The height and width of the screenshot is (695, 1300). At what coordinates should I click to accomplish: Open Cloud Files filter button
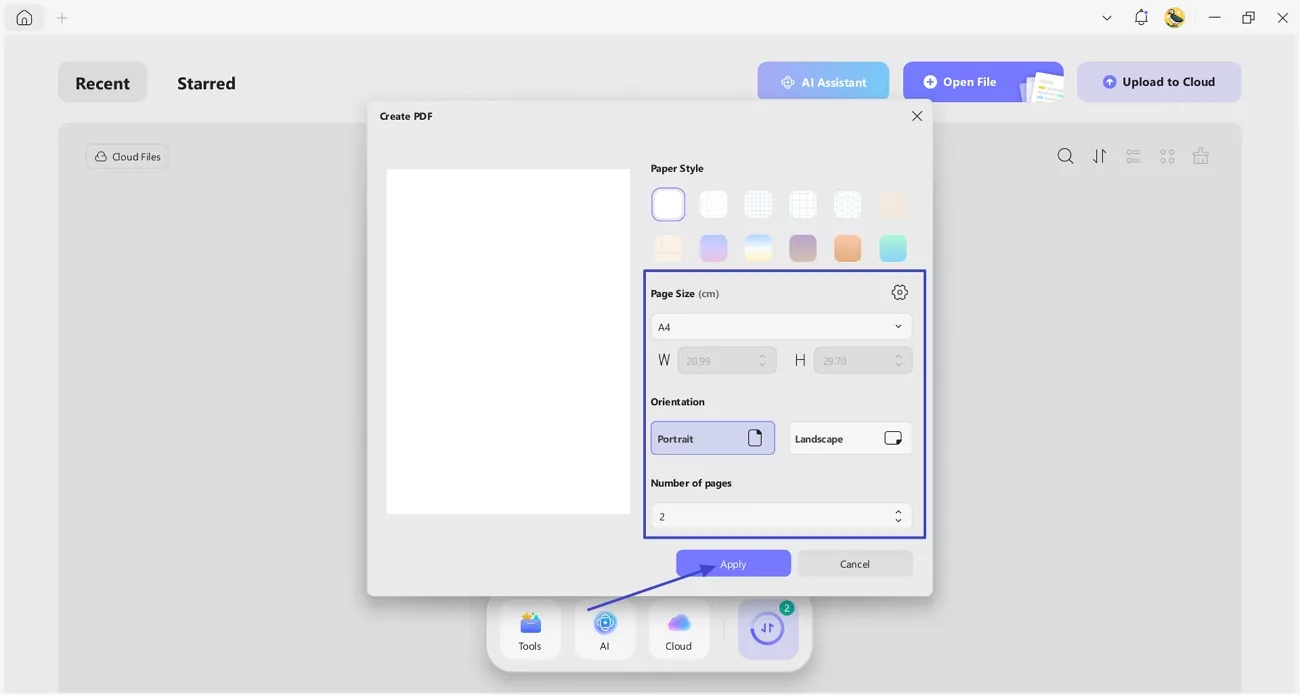(x=127, y=156)
